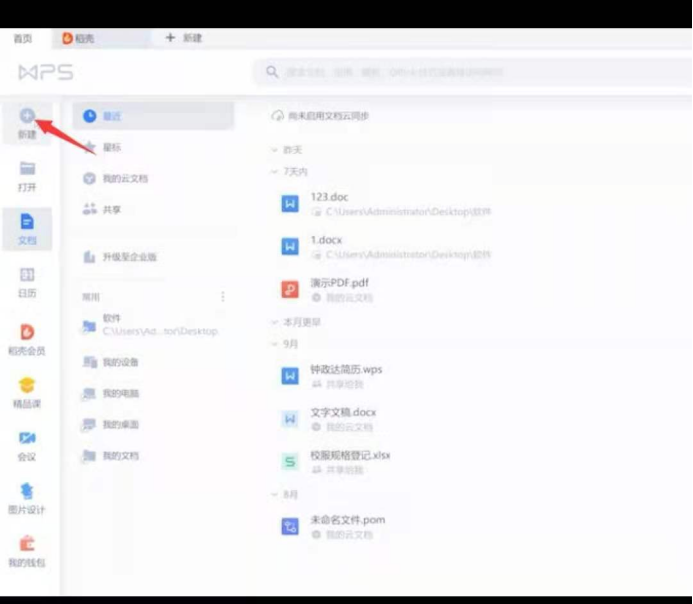
Task: Collapse the 昨天 group chevron
Action: pos(274,150)
